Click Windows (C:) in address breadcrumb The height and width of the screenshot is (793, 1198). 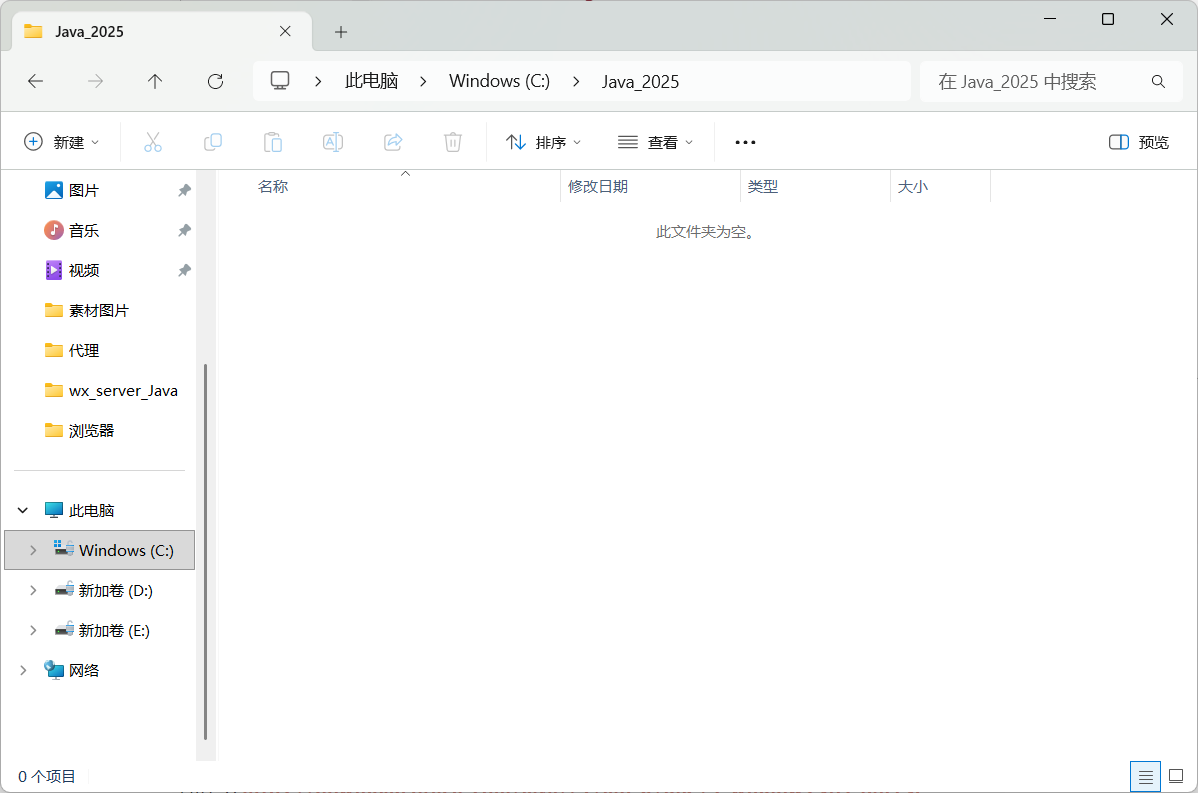[499, 82]
